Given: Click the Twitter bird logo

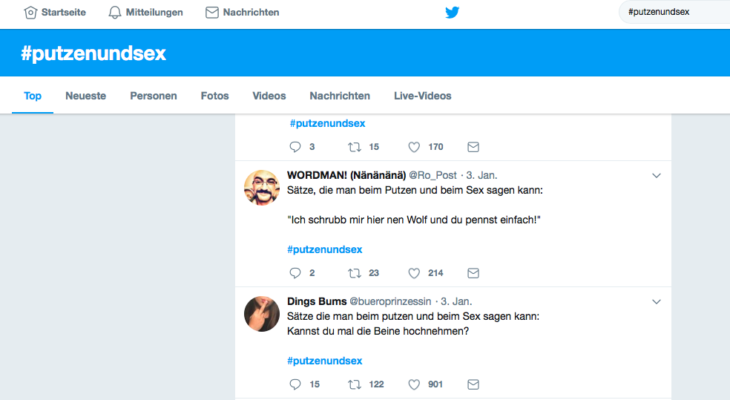Looking at the screenshot, I should 452,12.
